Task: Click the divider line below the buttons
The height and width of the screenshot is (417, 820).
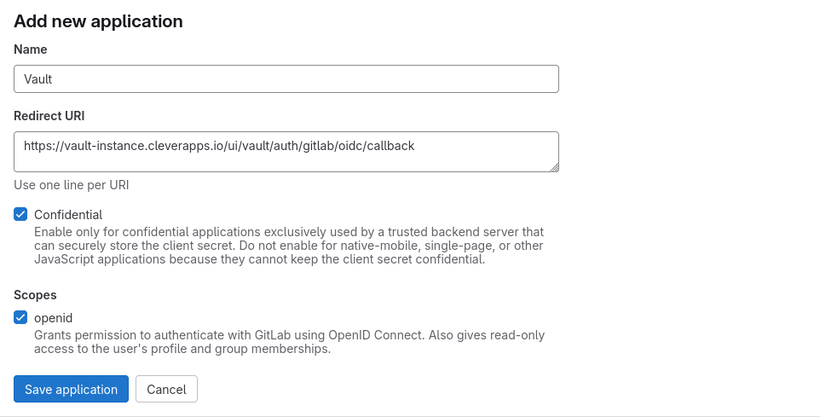Action: click(410, 415)
